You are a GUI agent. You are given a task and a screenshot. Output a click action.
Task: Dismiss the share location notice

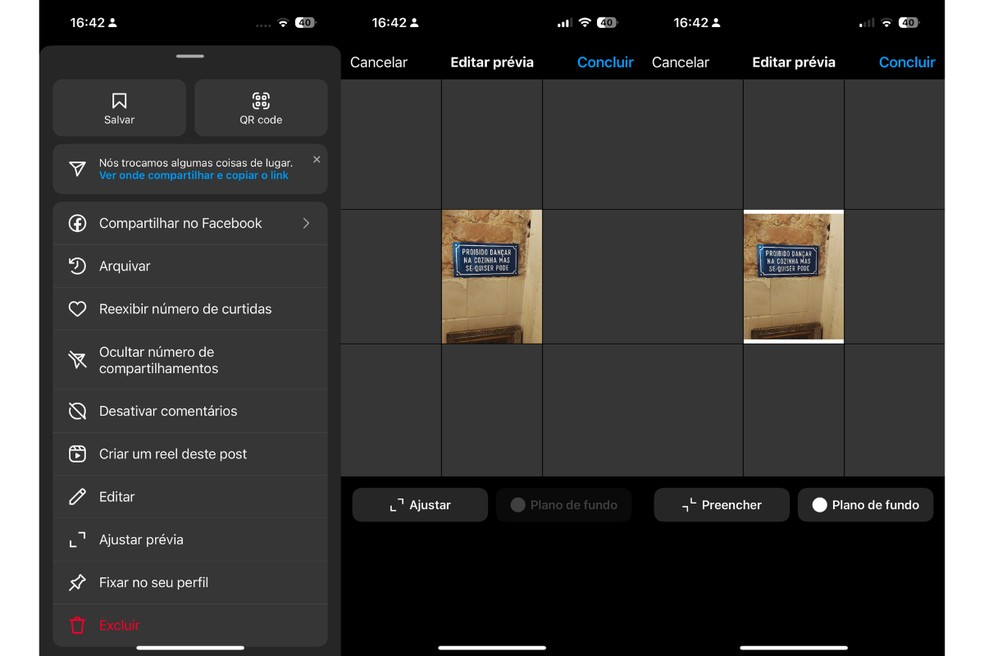coord(316,159)
